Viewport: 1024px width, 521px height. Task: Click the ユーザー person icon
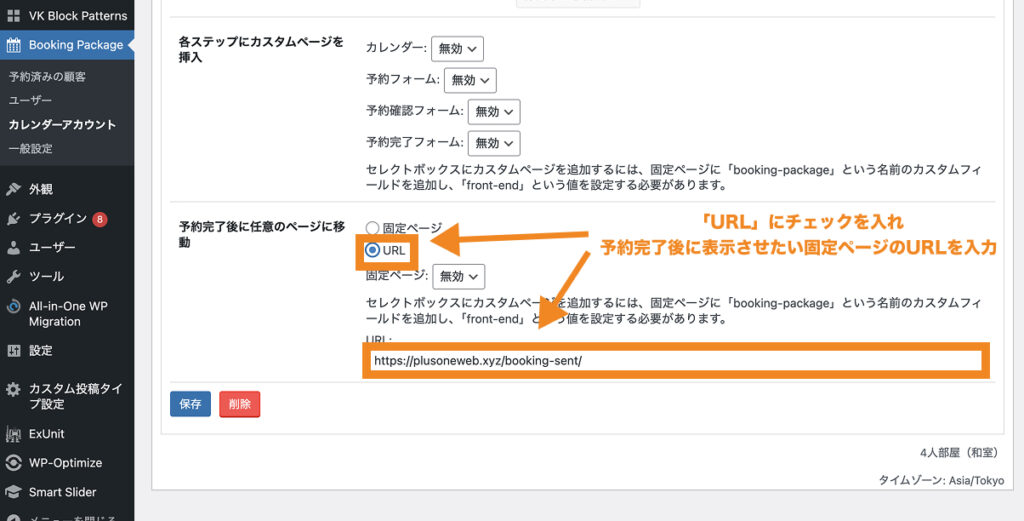point(14,247)
